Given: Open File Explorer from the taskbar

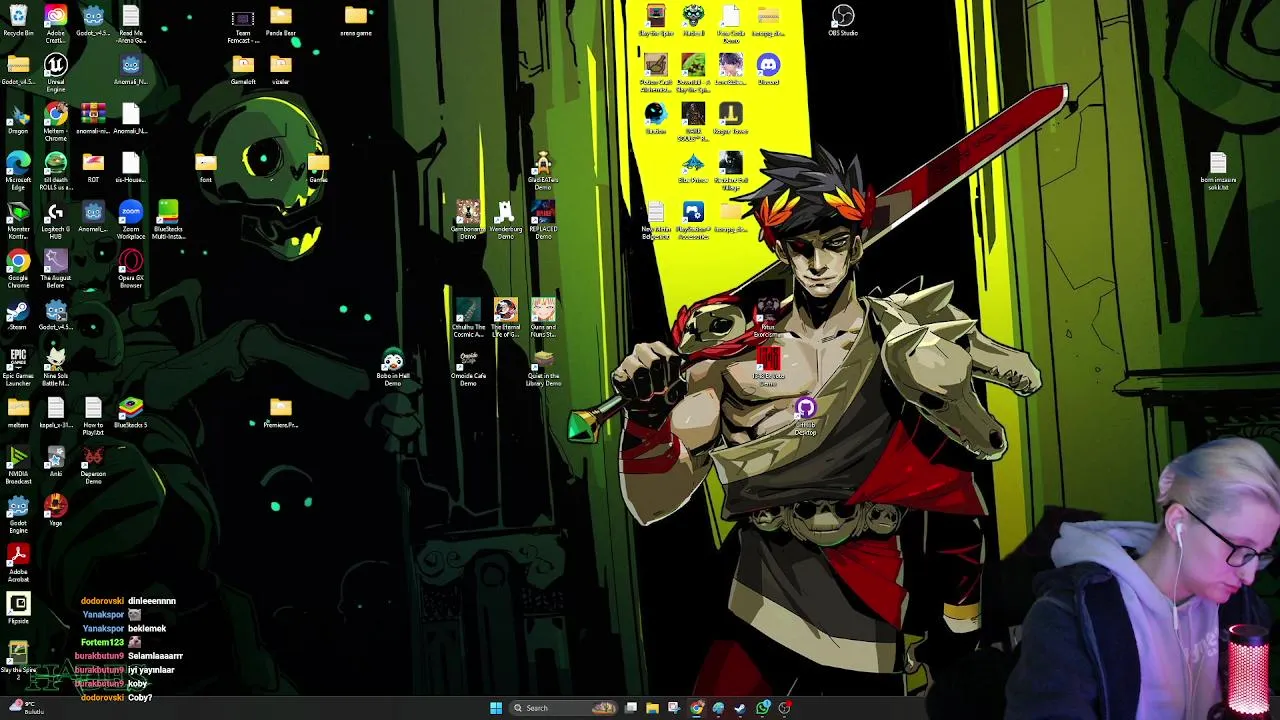Looking at the screenshot, I should (x=652, y=708).
